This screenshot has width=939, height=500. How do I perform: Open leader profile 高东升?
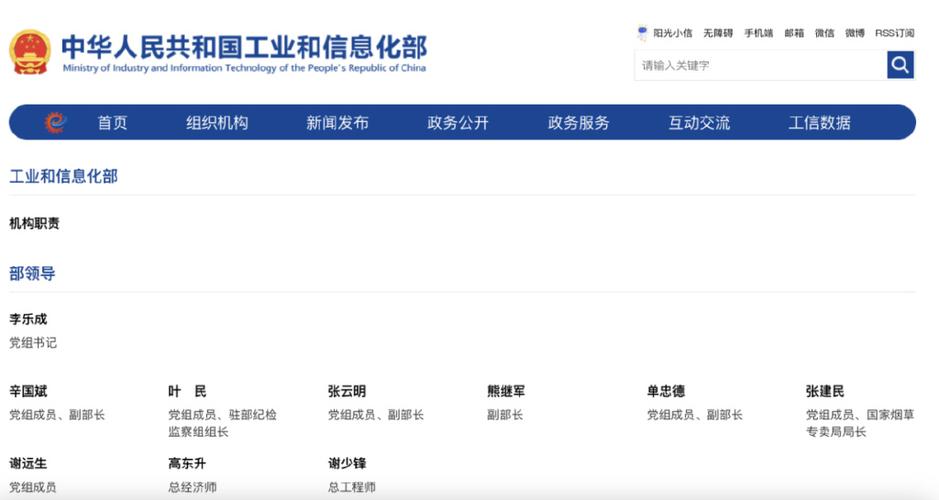point(187,463)
